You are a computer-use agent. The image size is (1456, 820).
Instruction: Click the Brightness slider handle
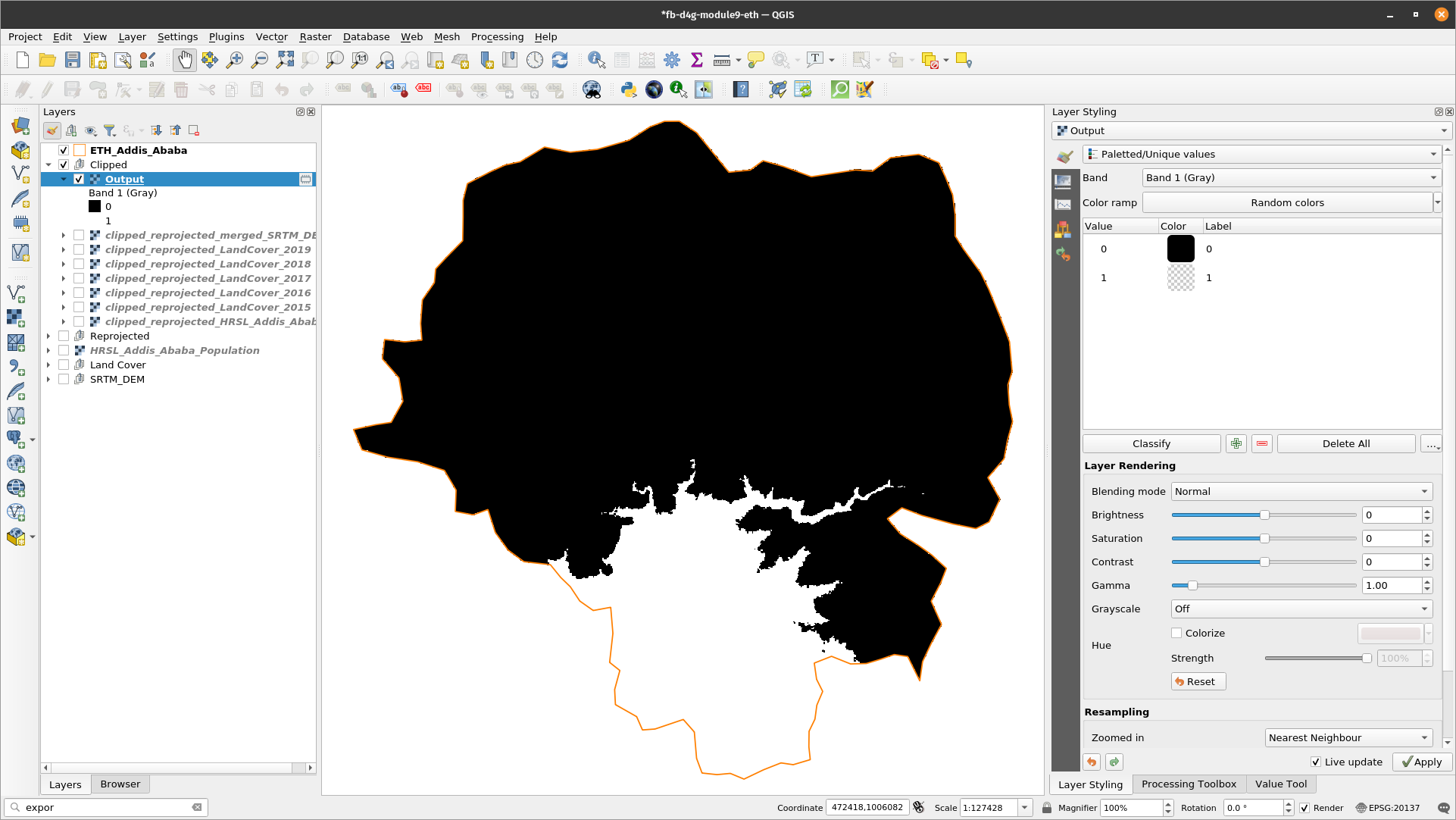pyautogui.click(x=1264, y=515)
